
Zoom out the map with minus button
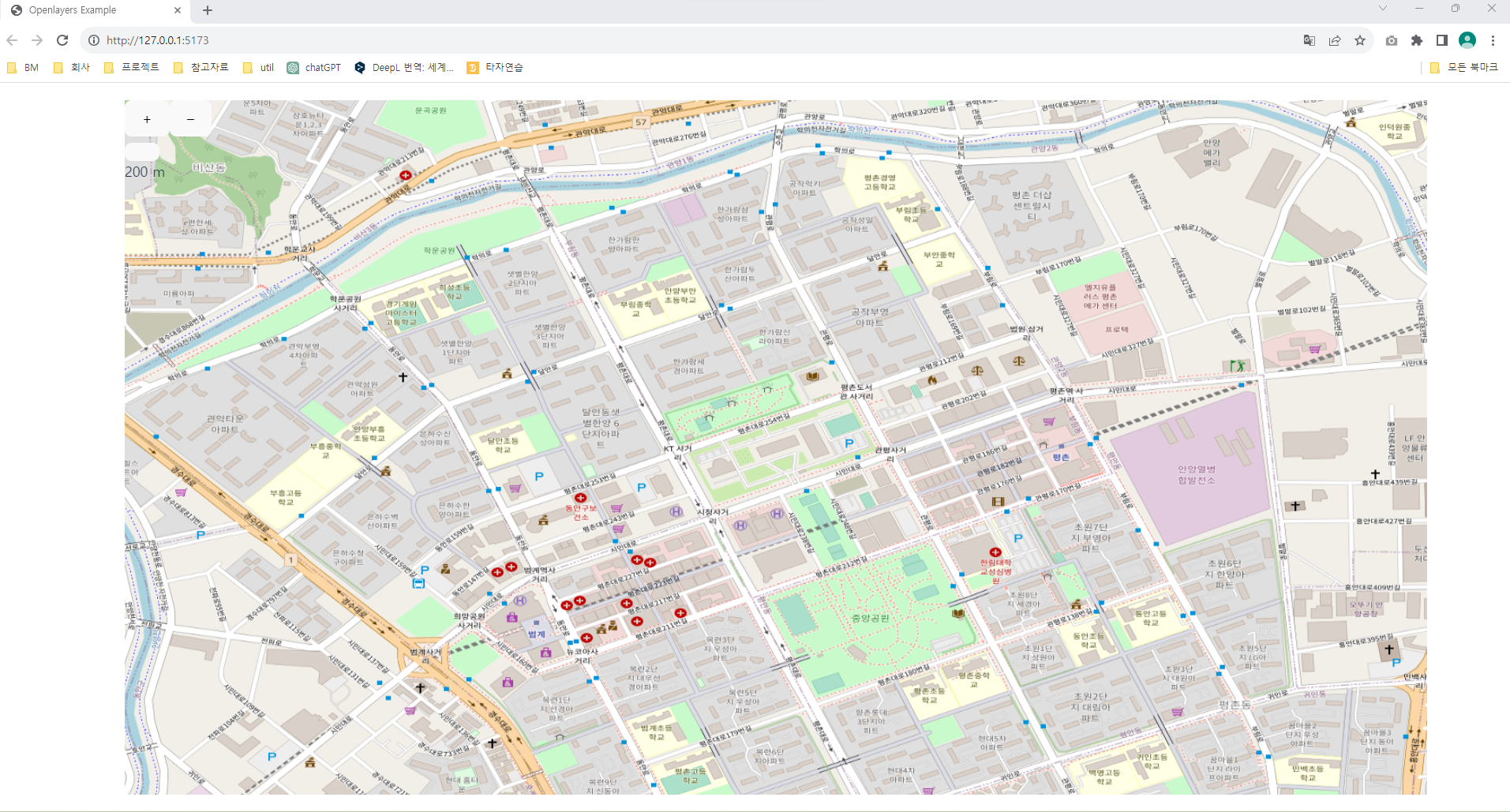click(x=190, y=120)
